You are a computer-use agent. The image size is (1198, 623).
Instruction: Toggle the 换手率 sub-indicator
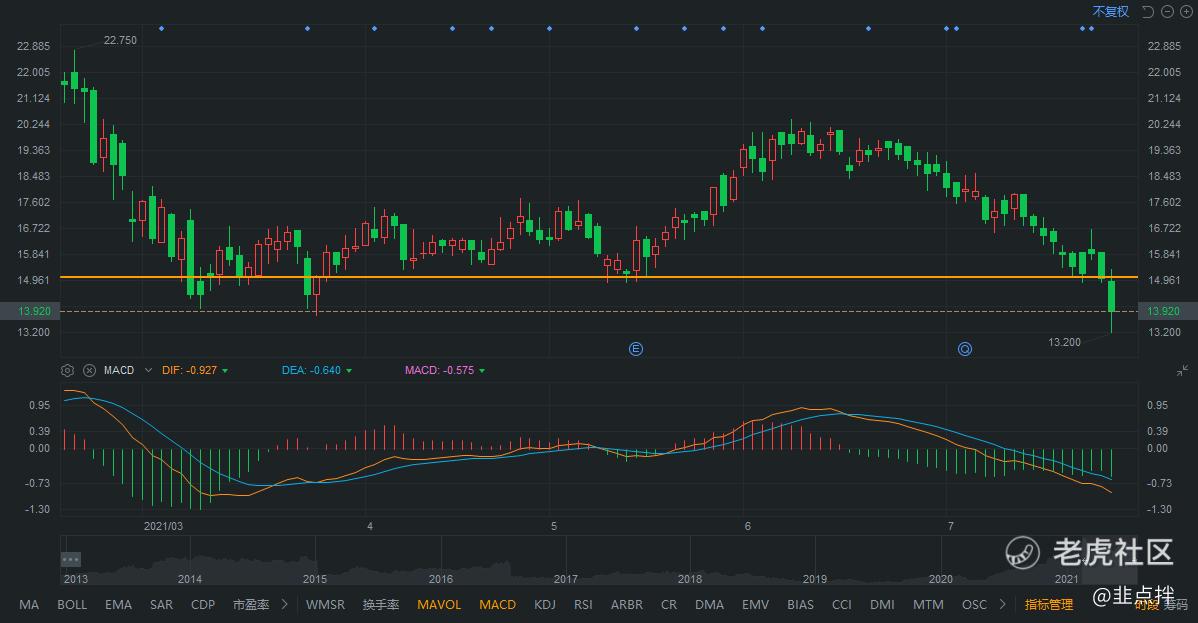click(380, 605)
